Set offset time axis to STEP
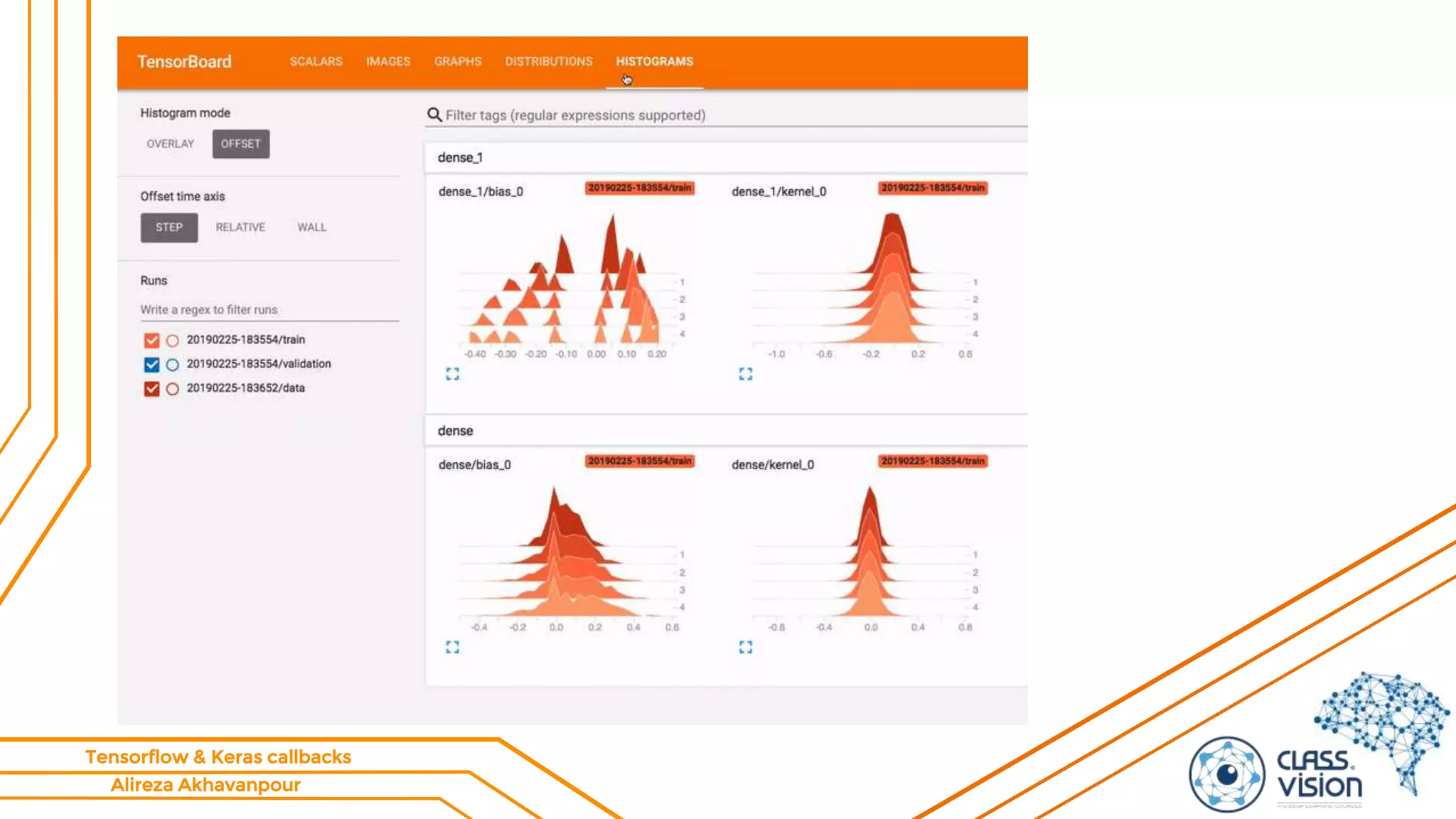The image size is (1456, 819). click(x=169, y=227)
